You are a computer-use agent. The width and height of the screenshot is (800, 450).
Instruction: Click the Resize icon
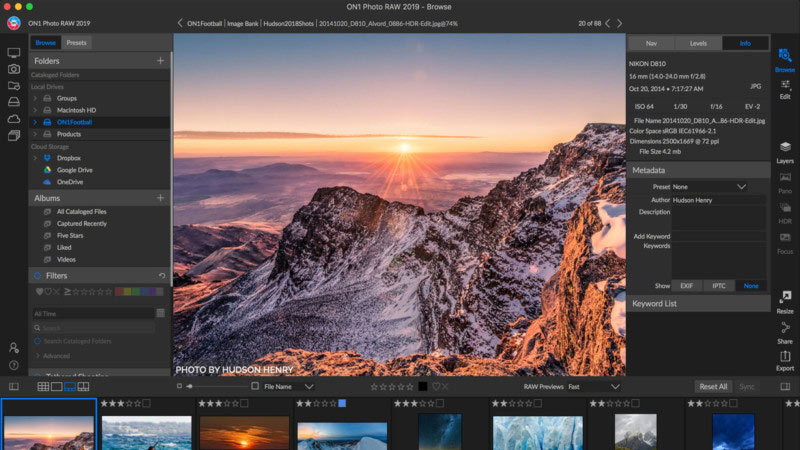(x=785, y=302)
